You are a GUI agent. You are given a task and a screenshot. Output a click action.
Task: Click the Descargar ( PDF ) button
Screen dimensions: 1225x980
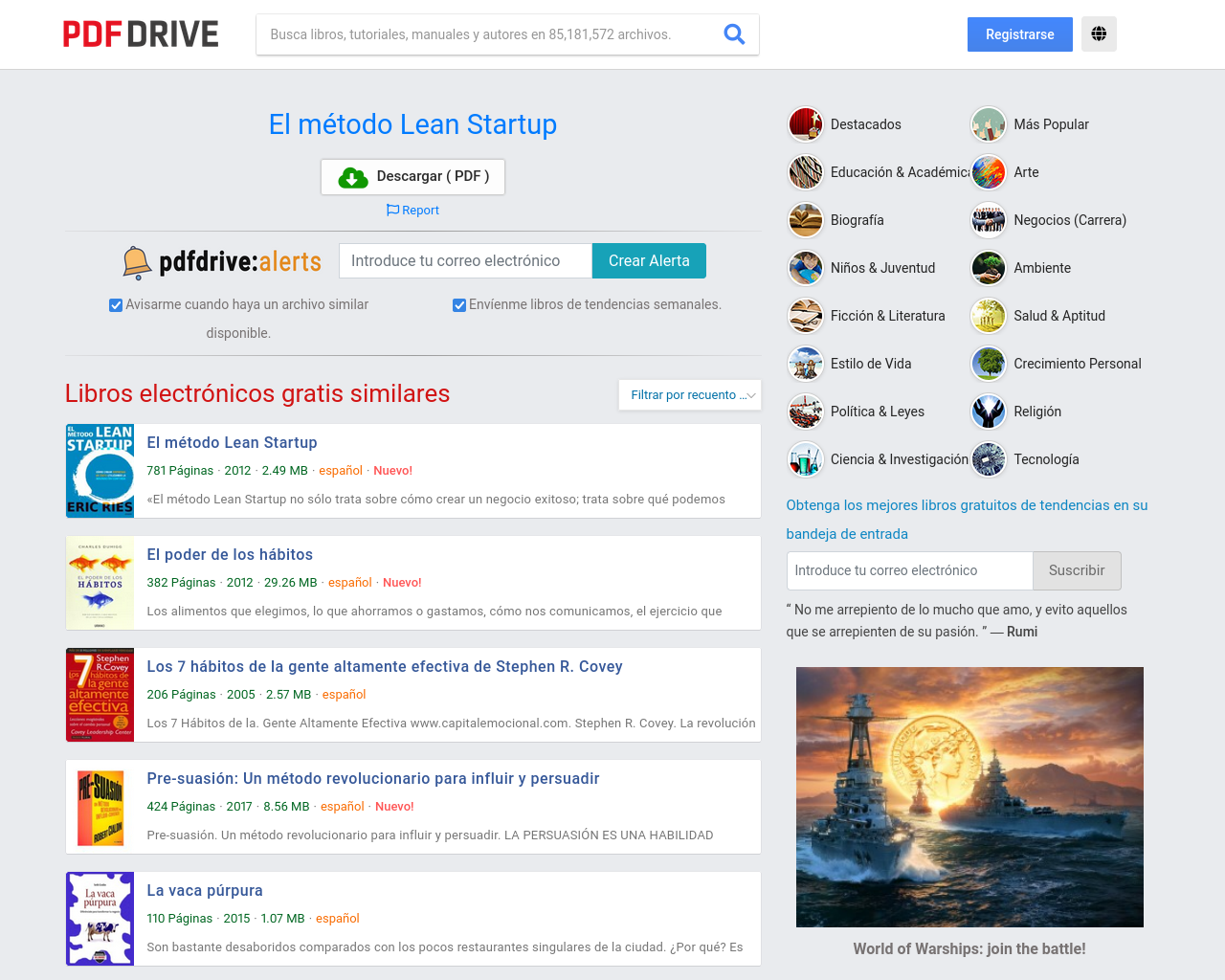412,177
